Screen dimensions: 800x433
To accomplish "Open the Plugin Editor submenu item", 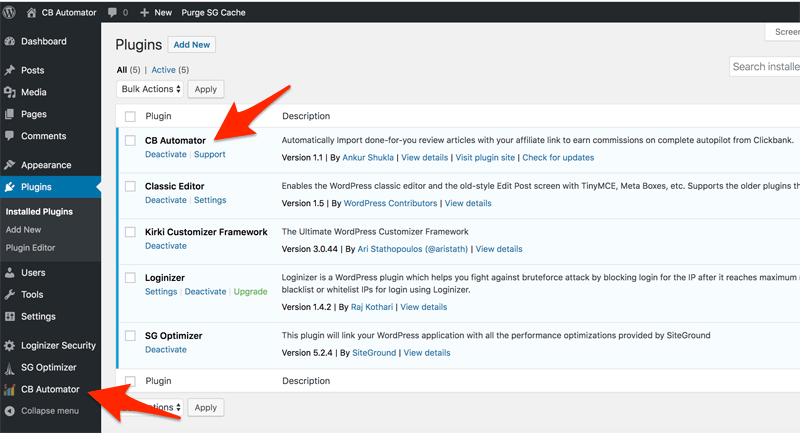I will (30, 248).
